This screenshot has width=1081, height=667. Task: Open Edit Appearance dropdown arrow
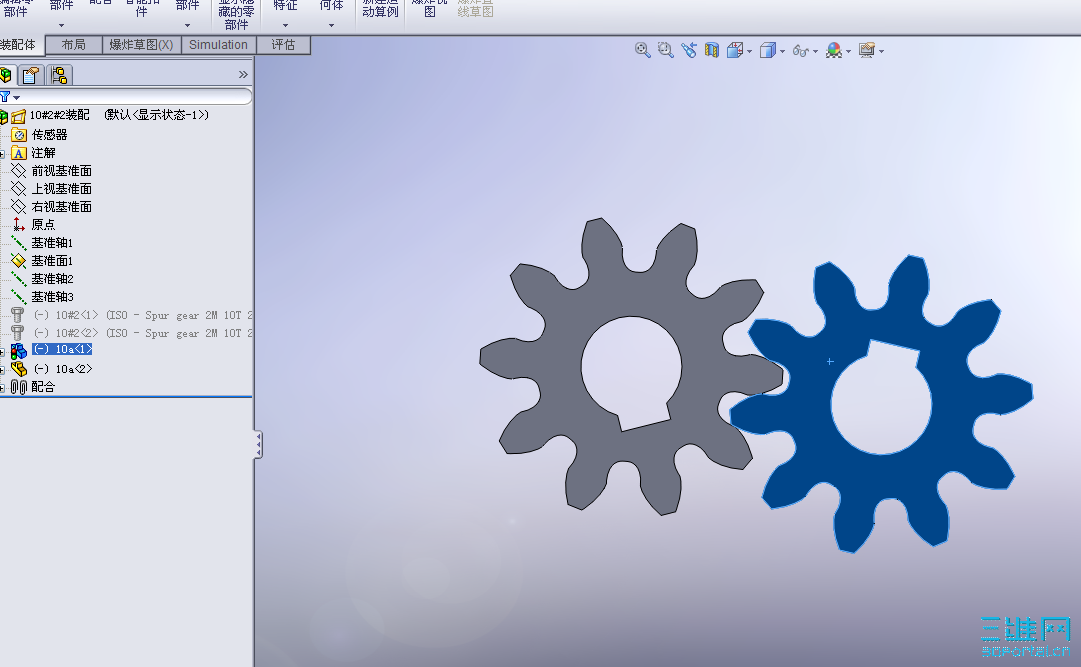[x=849, y=52]
